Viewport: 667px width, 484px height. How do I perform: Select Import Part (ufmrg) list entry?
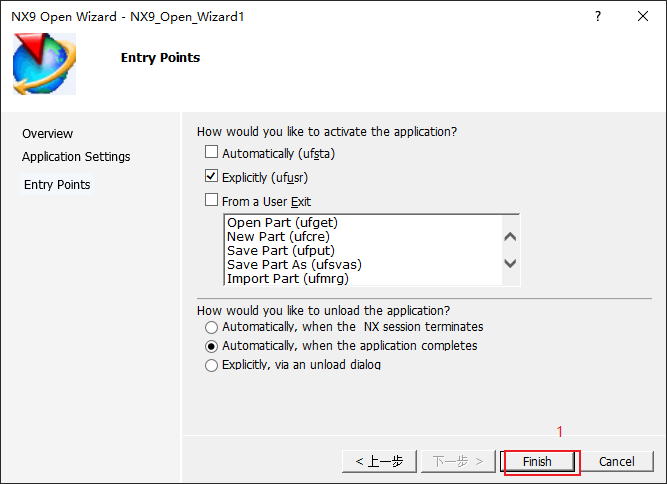[288, 279]
